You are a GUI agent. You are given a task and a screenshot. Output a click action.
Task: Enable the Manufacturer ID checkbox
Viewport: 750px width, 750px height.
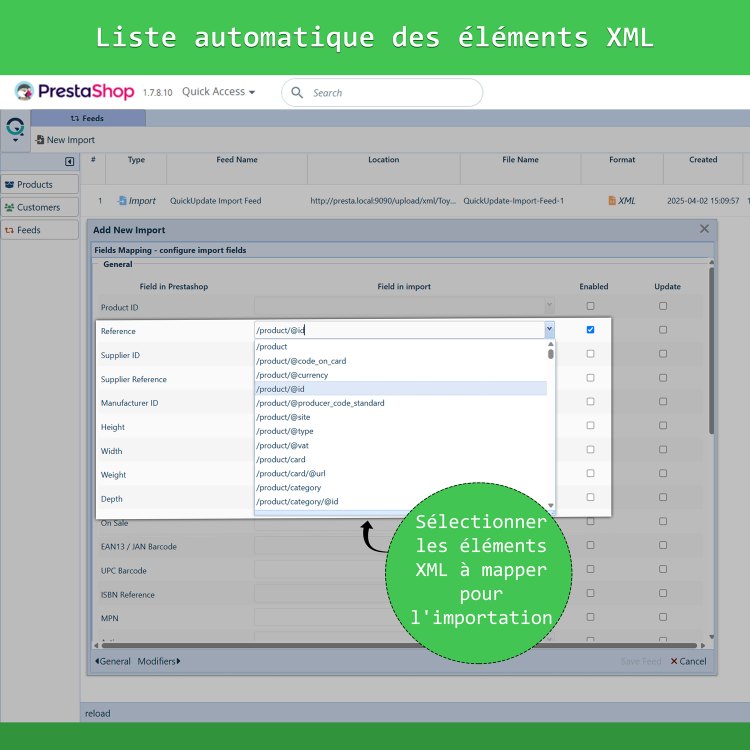point(590,402)
